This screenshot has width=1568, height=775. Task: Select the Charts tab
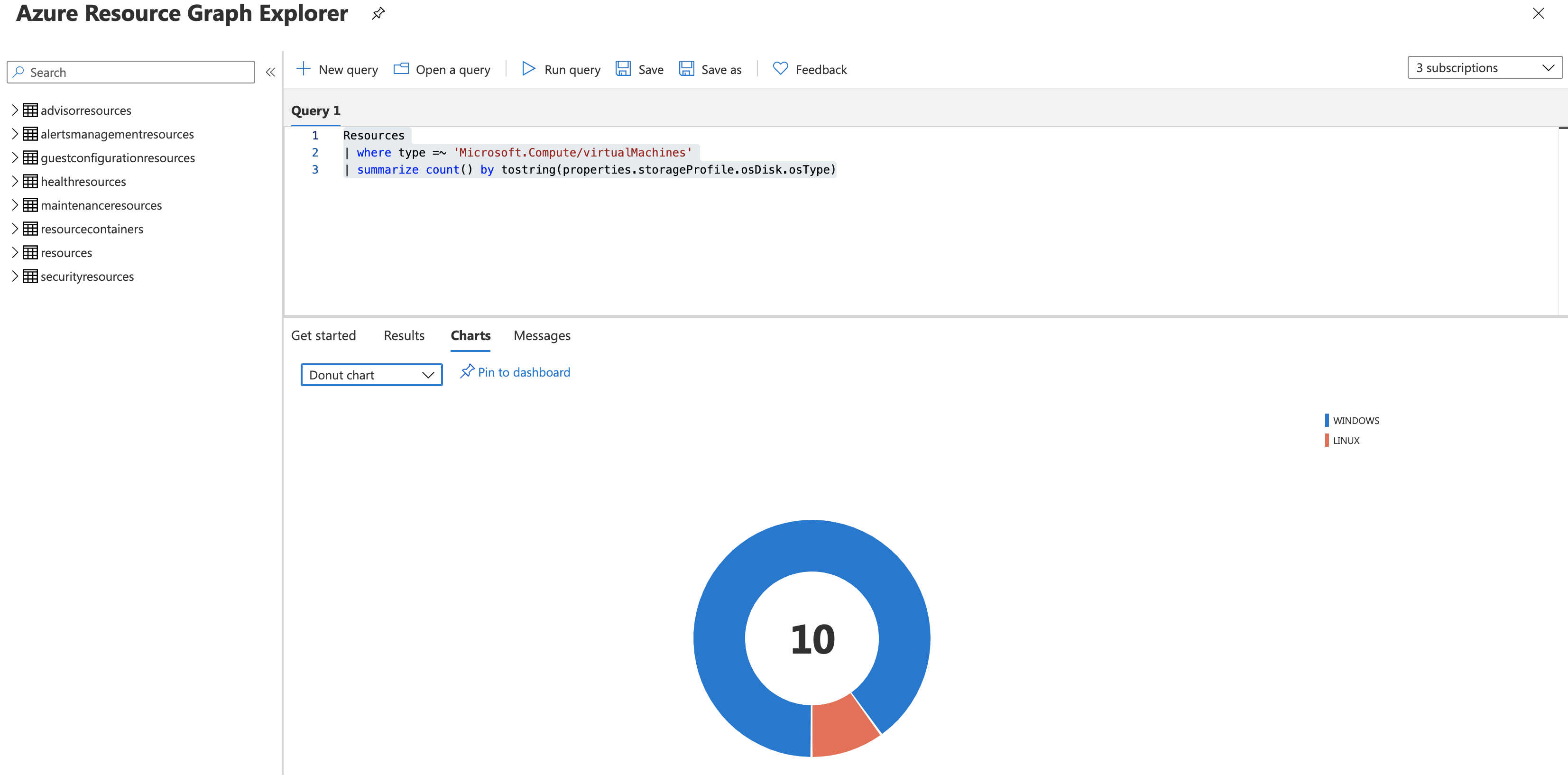470,335
